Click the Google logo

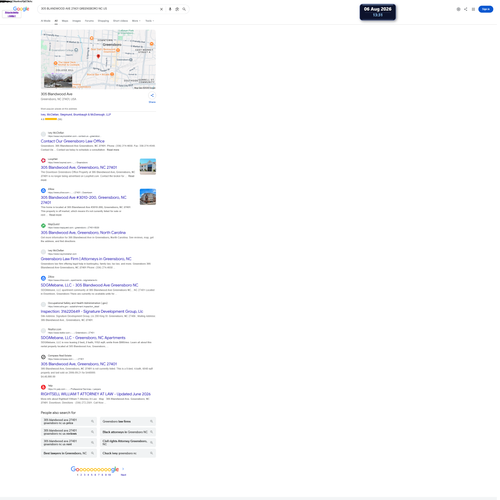tap(21, 9)
